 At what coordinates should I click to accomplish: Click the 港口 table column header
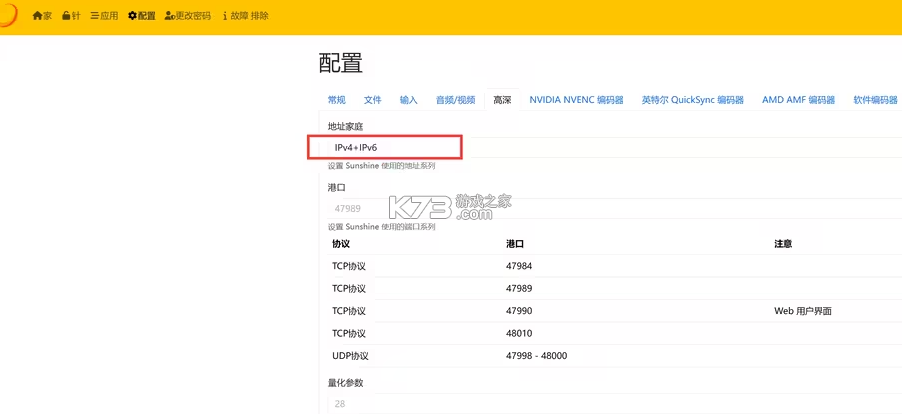click(515, 244)
